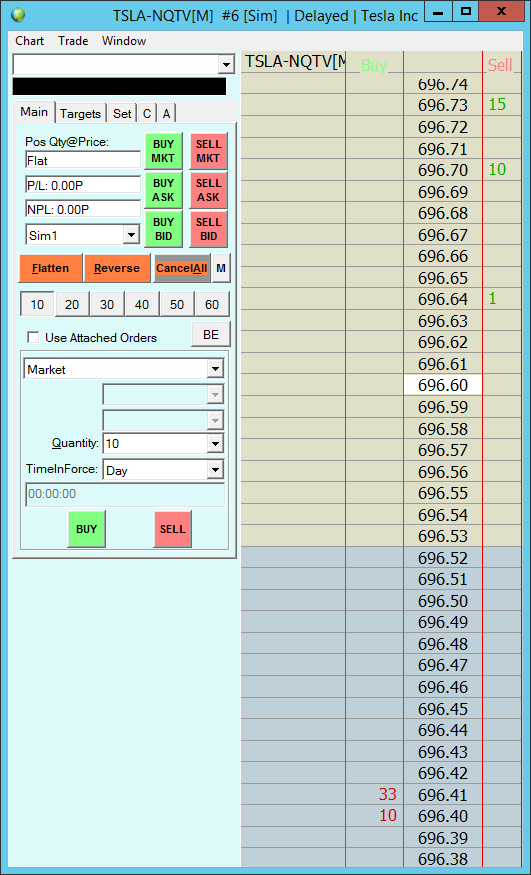Click the sell quantity 10 at 696.70
The height and width of the screenshot is (875, 531).
(x=498, y=170)
